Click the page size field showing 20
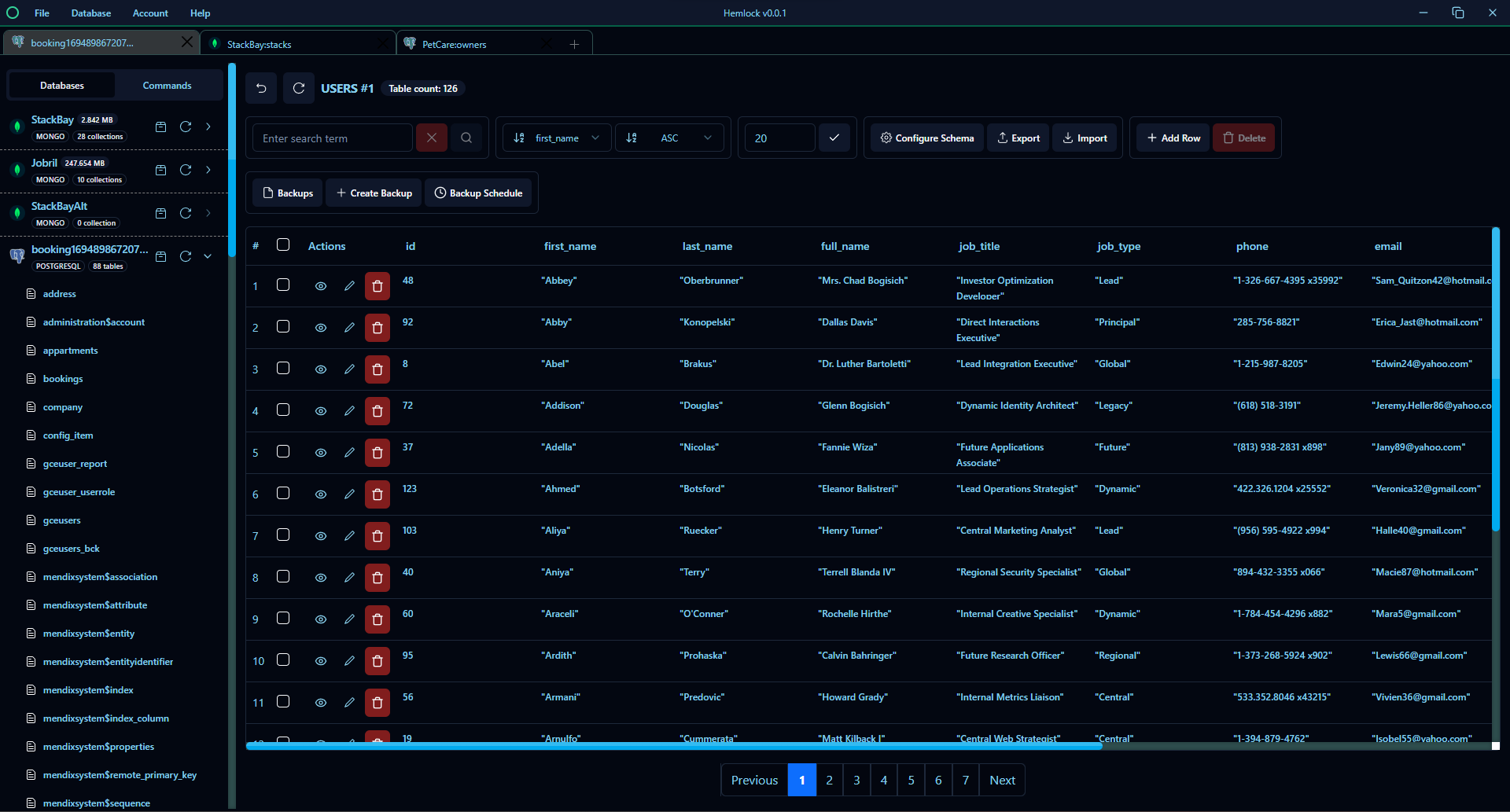The height and width of the screenshot is (812, 1510). click(x=779, y=138)
